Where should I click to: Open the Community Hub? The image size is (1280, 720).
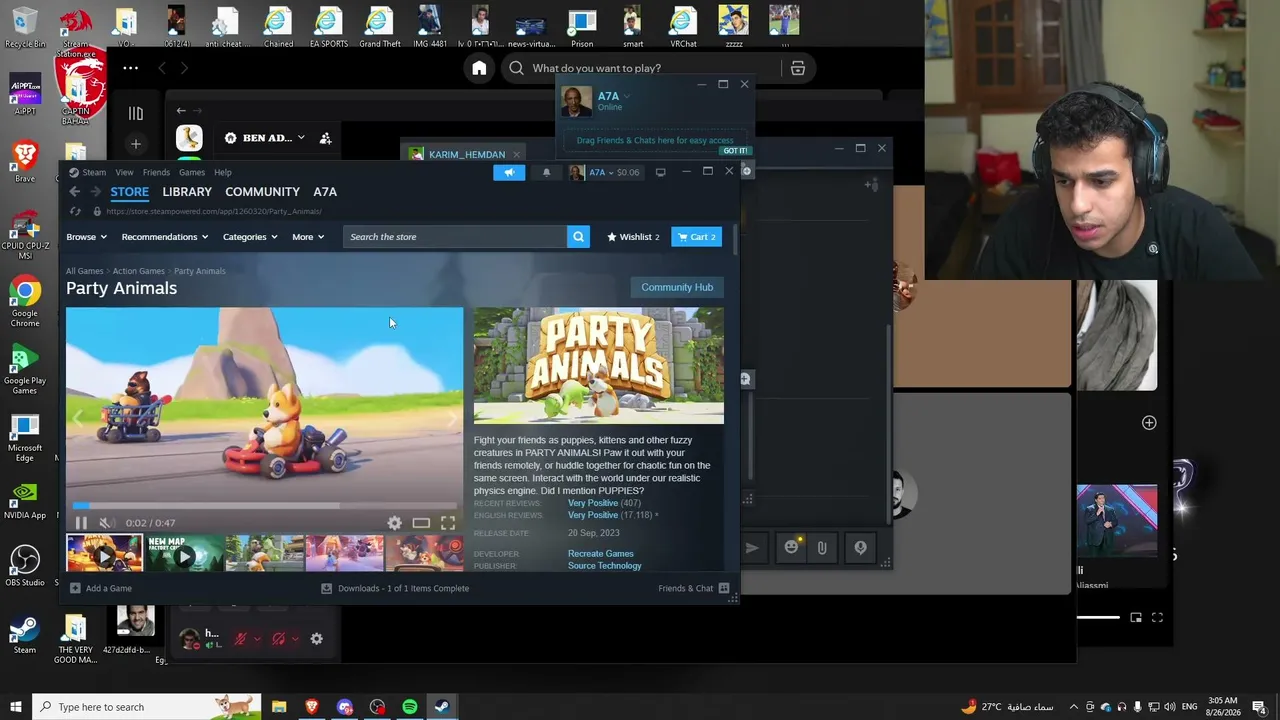[x=677, y=287]
